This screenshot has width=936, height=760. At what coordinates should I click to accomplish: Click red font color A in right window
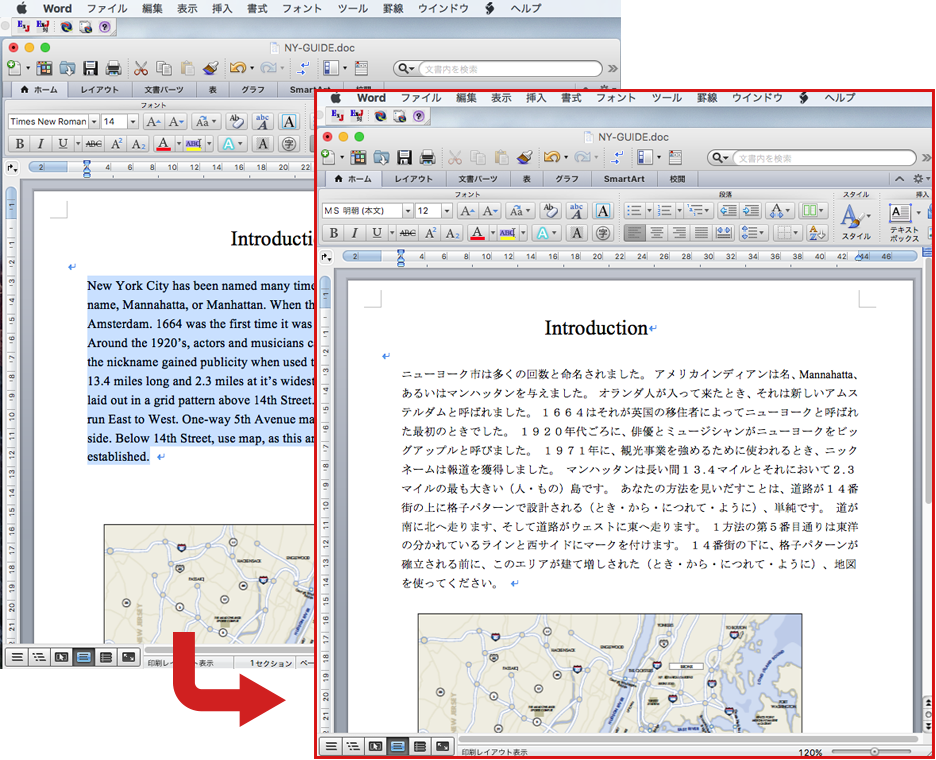pyautogui.click(x=476, y=233)
